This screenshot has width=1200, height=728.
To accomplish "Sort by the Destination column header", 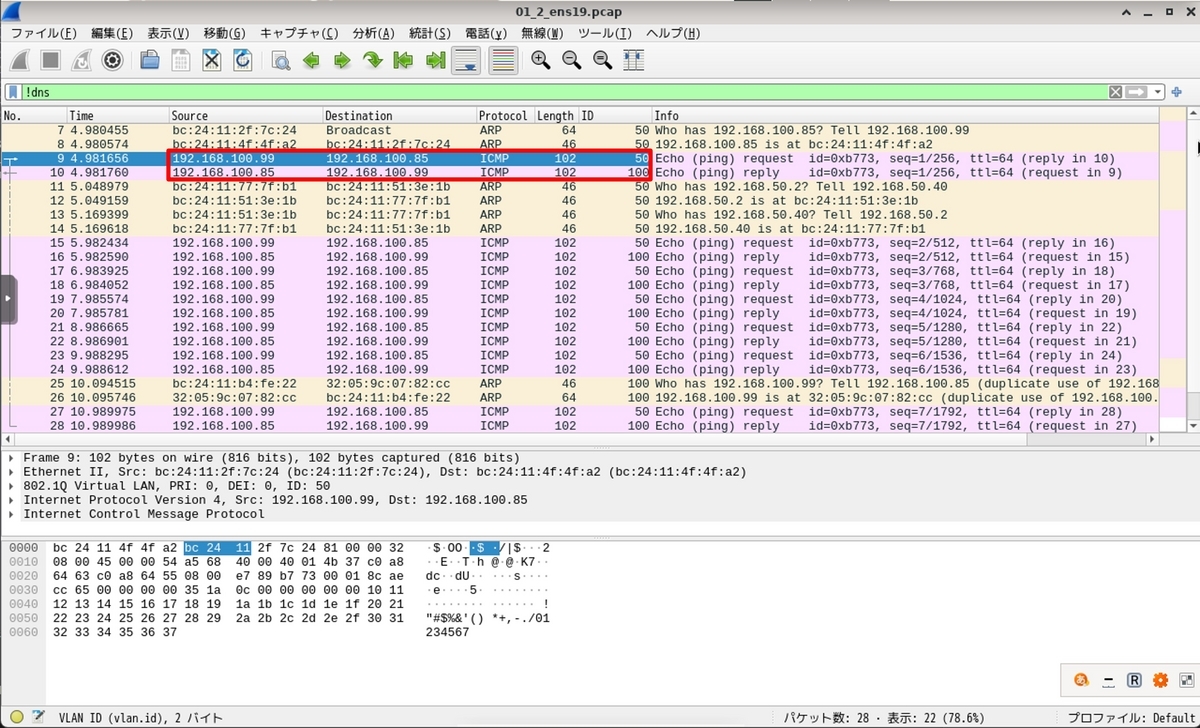I will [399, 116].
